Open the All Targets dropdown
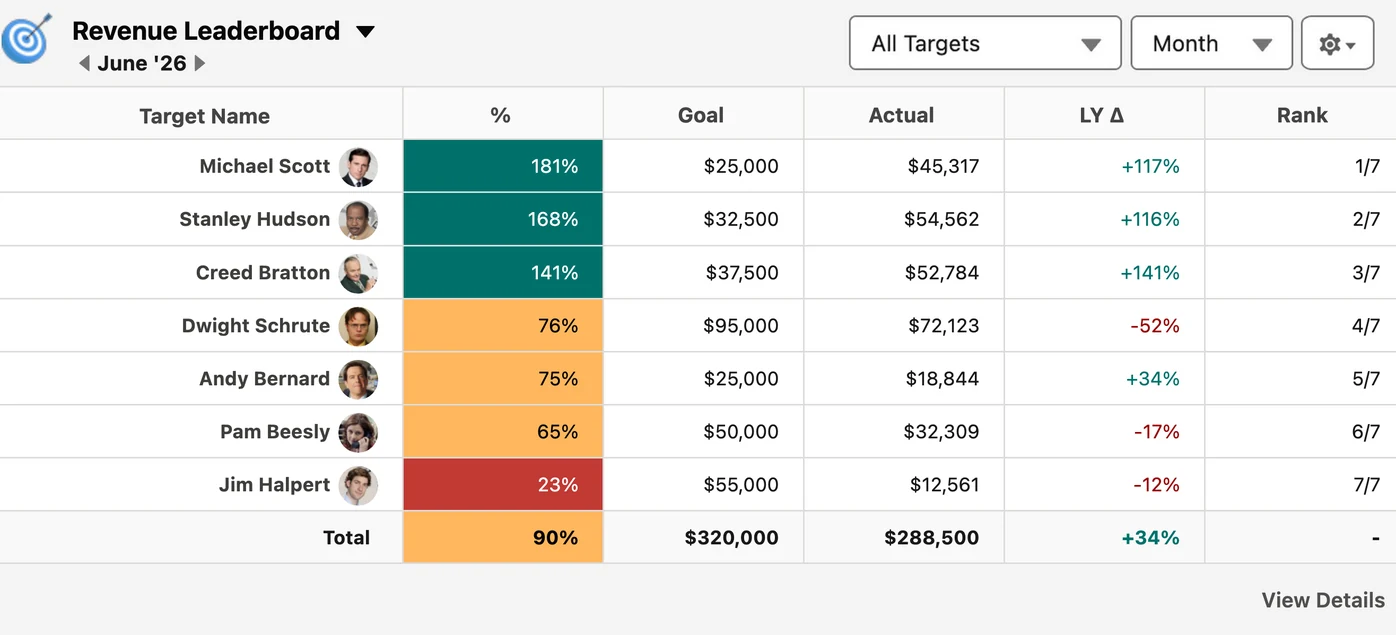 (985, 43)
